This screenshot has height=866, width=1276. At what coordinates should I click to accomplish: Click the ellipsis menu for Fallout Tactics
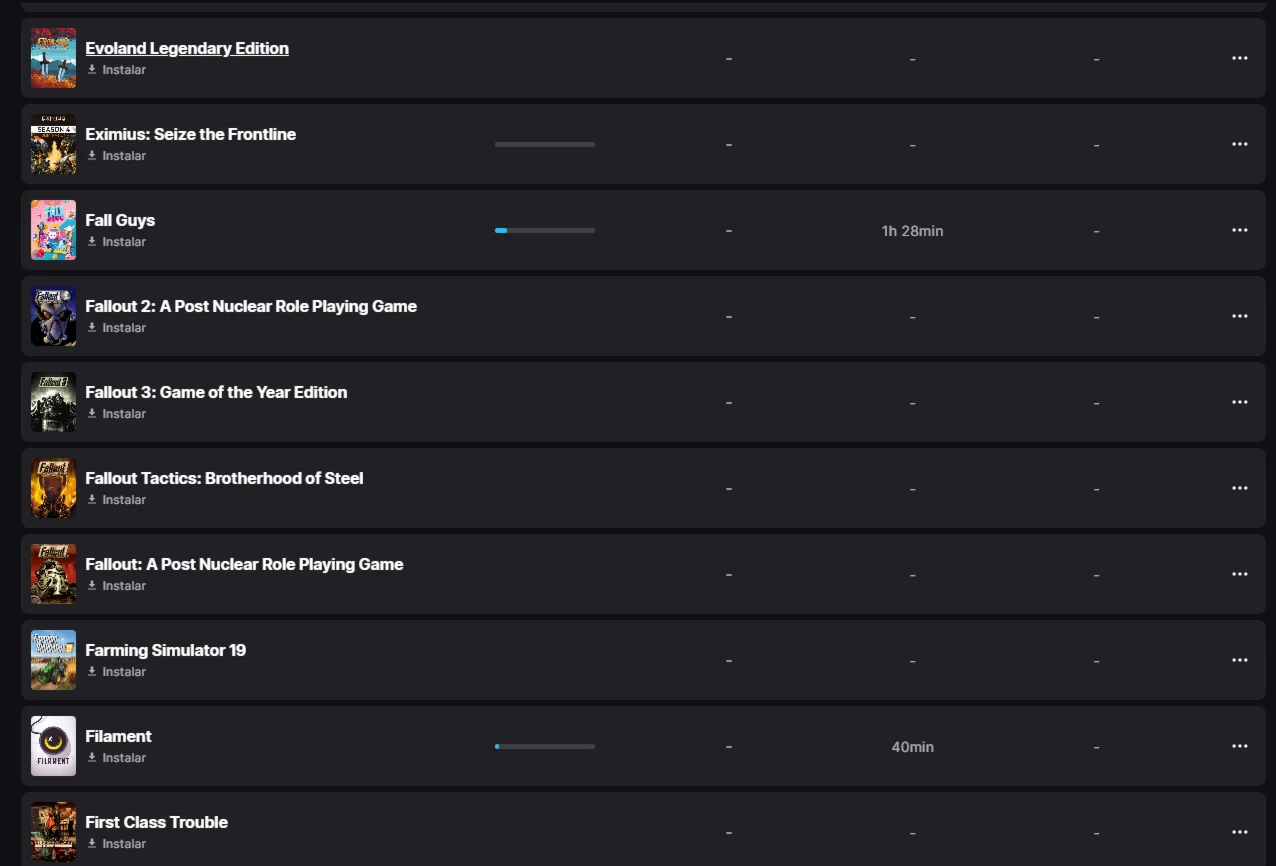pos(1240,488)
